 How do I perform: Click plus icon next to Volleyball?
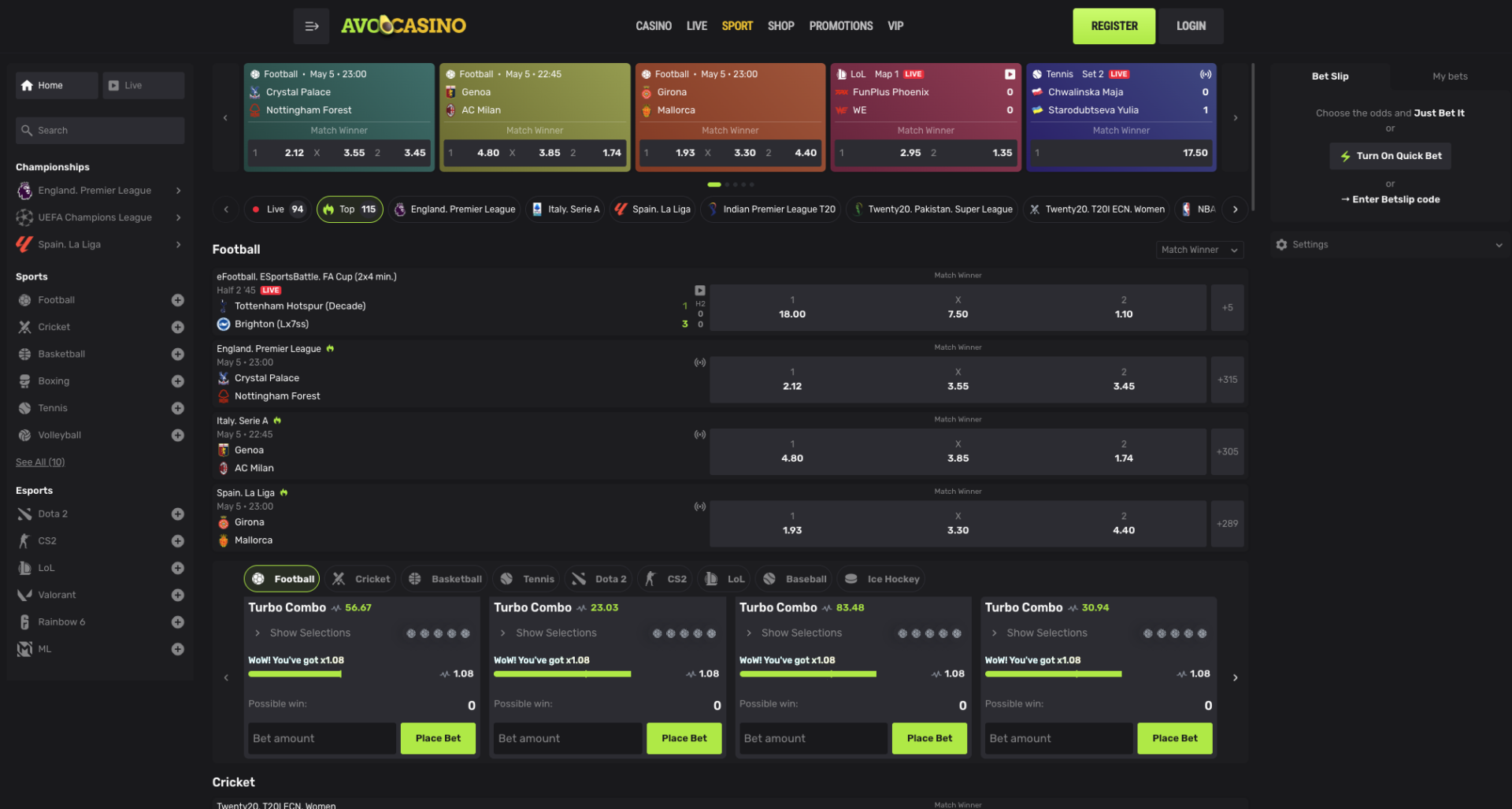pos(178,435)
